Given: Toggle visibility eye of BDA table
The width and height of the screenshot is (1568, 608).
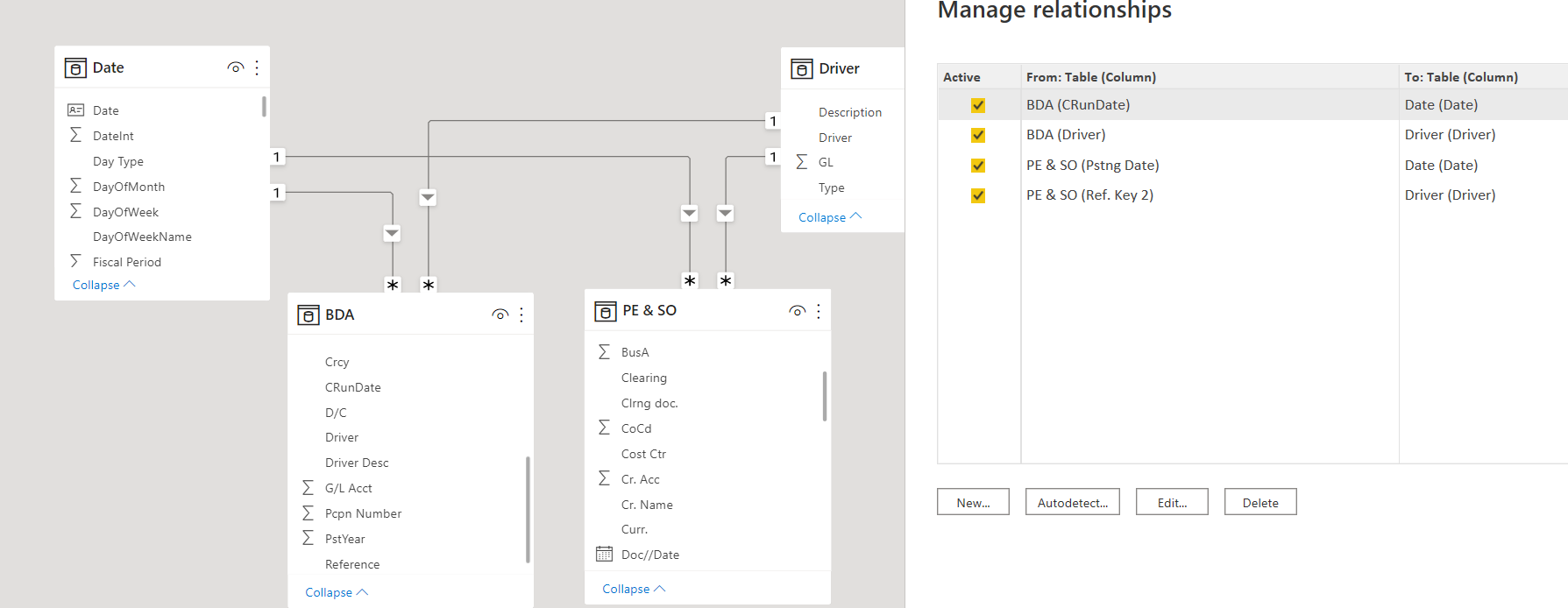Looking at the screenshot, I should click(500, 315).
